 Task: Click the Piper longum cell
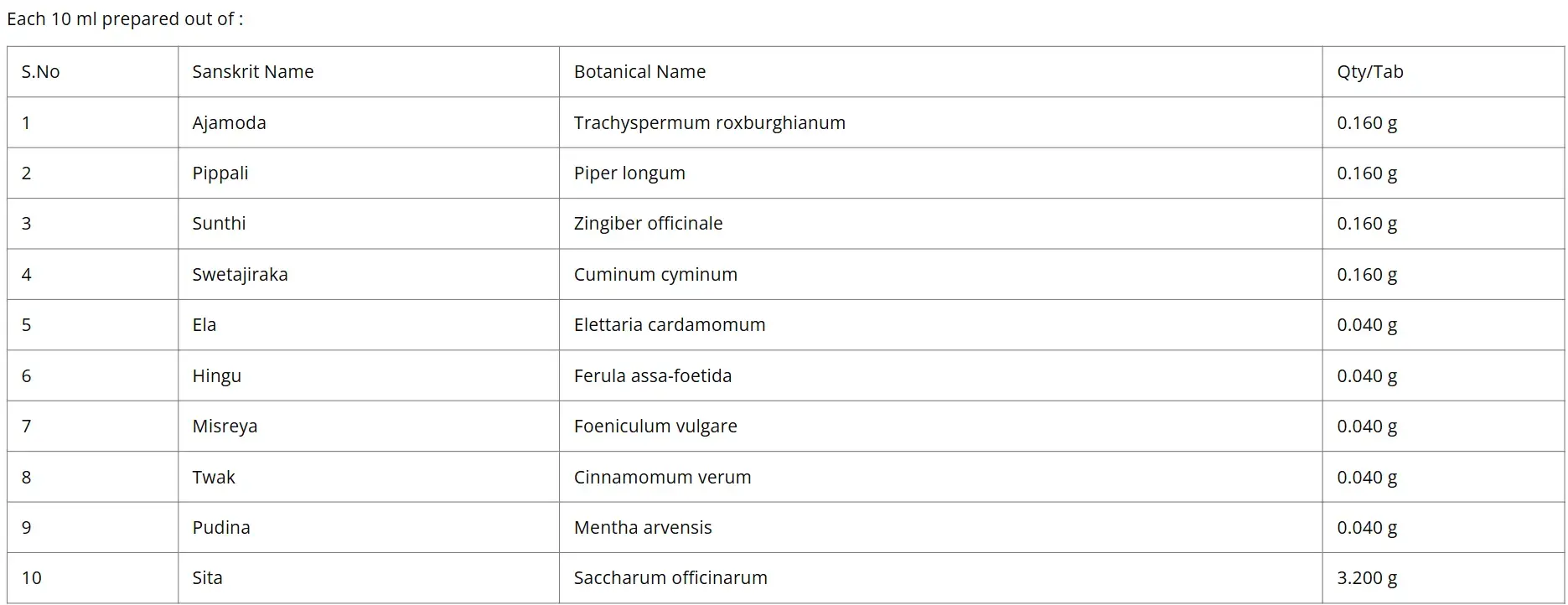point(940,173)
